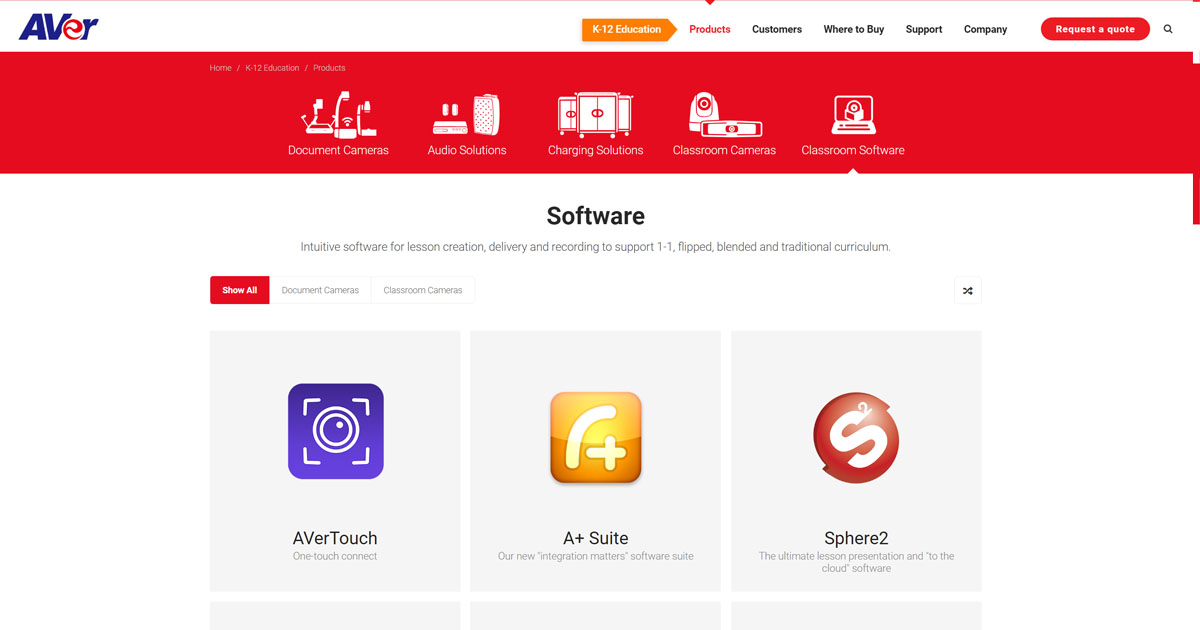Viewport: 1200px width, 630px height.
Task: Open the Audio Solutions category icon
Action: [466, 116]
